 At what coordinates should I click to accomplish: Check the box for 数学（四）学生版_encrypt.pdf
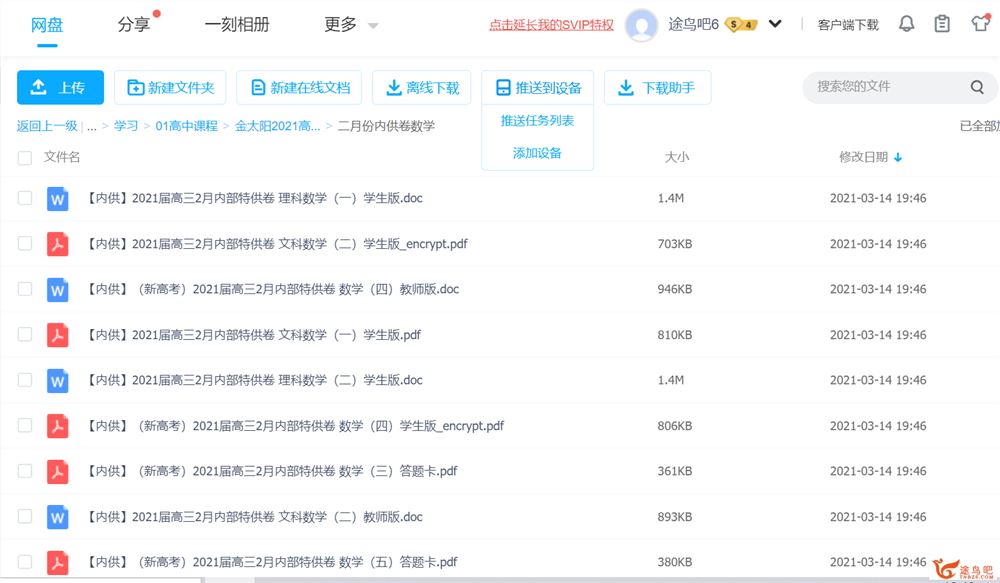click(x=25, y=425)
